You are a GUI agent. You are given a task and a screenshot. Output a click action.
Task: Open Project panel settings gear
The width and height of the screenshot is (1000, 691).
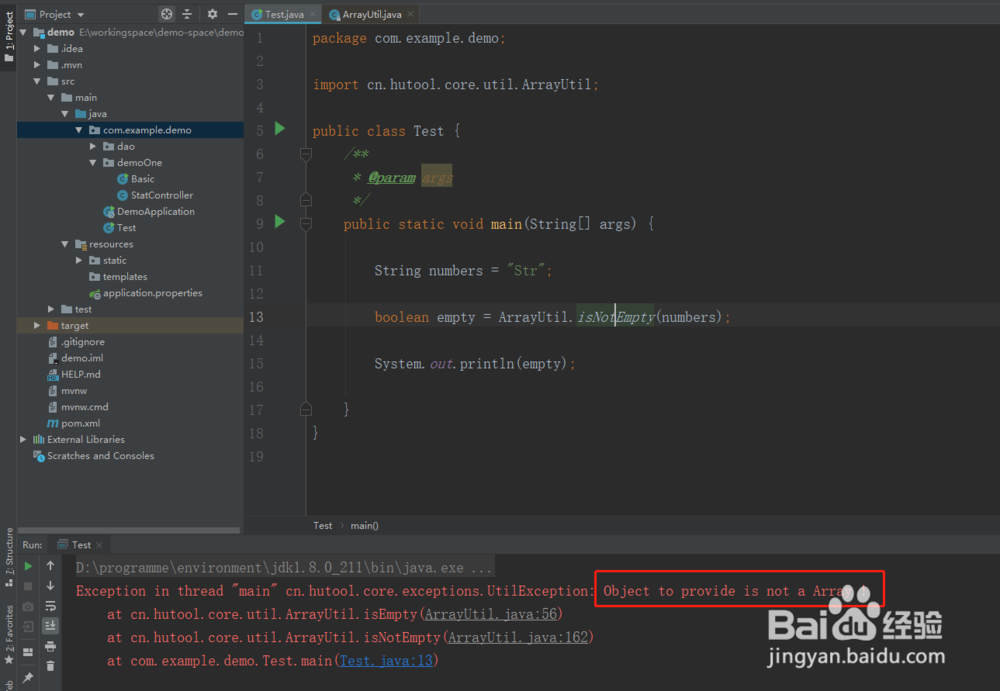click(212, 14)
